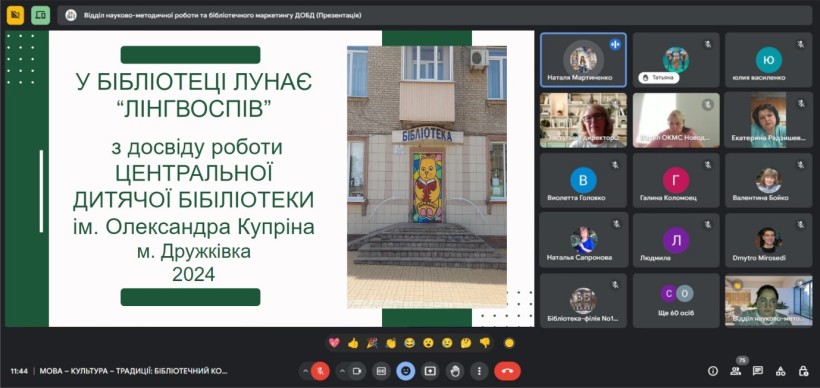Open the 'Ще 60 осіб' tile

click(x=676, y=301)
